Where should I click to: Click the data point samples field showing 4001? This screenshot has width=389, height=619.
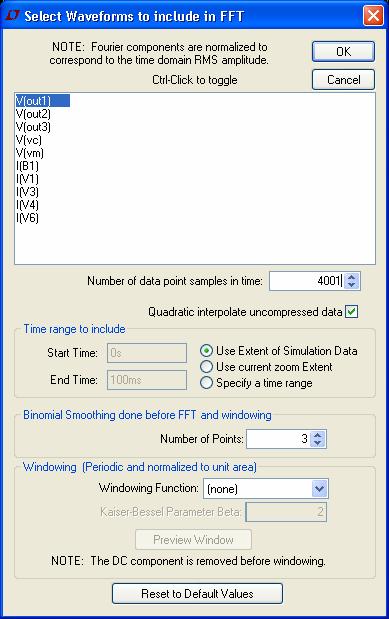tap(306, 281)
